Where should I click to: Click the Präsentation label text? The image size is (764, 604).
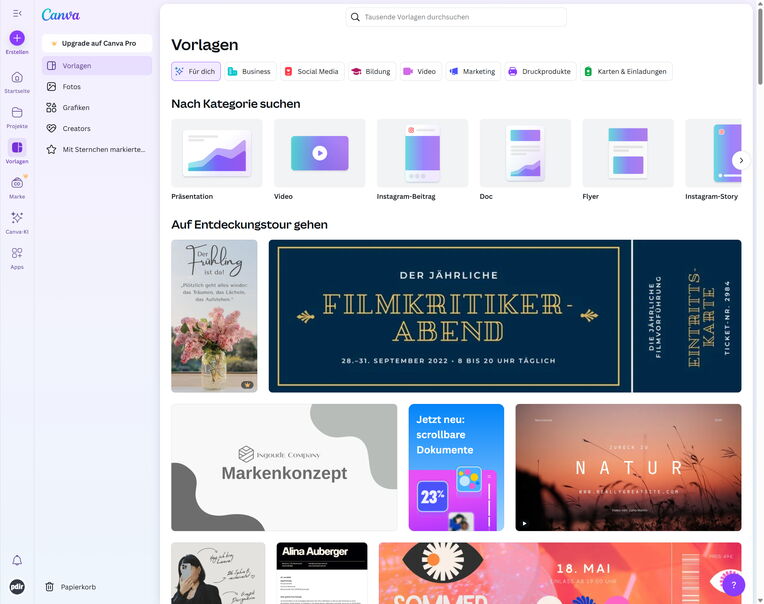click(x=192, y=196)
